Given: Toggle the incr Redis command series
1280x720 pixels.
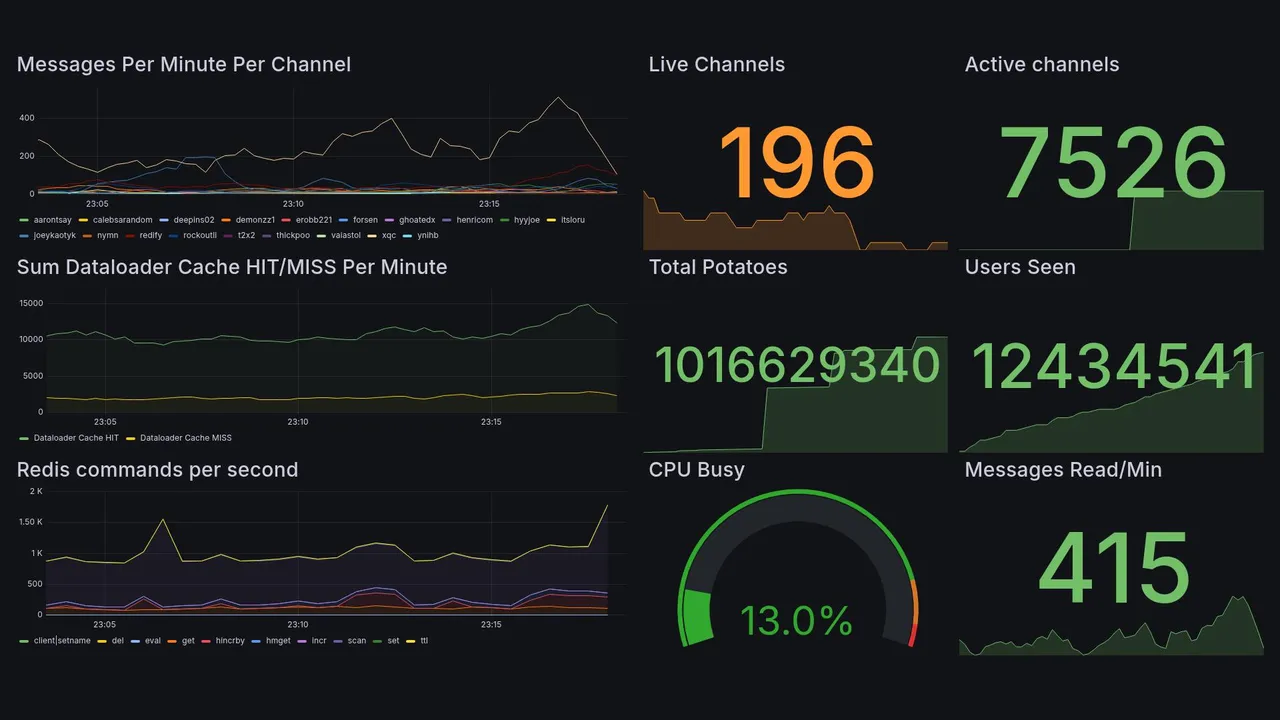Looking at the screenshot, I should click(x=319, y=640).
